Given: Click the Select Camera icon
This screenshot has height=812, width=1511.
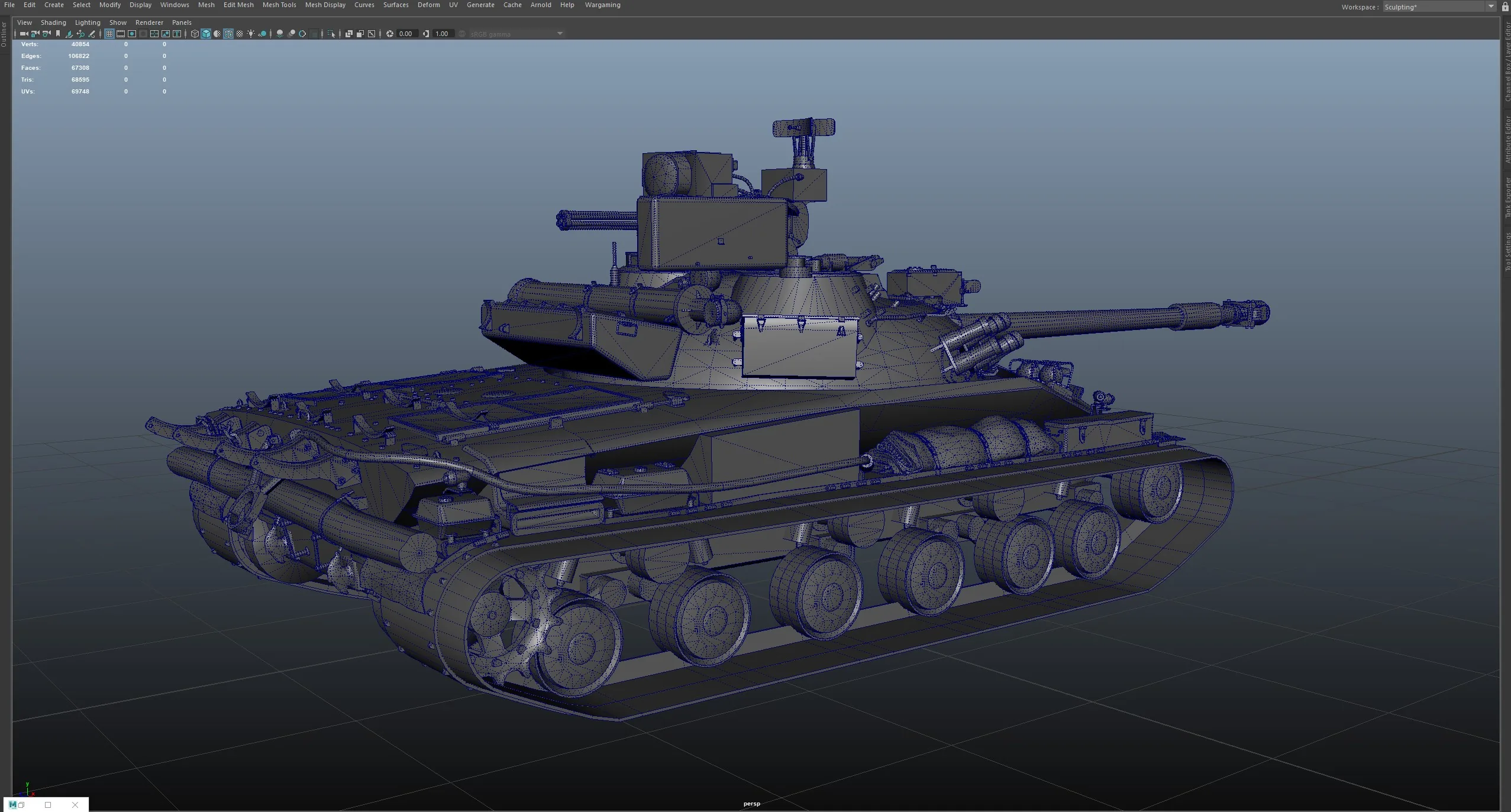Looking at the screenshot, I should 24,34.
